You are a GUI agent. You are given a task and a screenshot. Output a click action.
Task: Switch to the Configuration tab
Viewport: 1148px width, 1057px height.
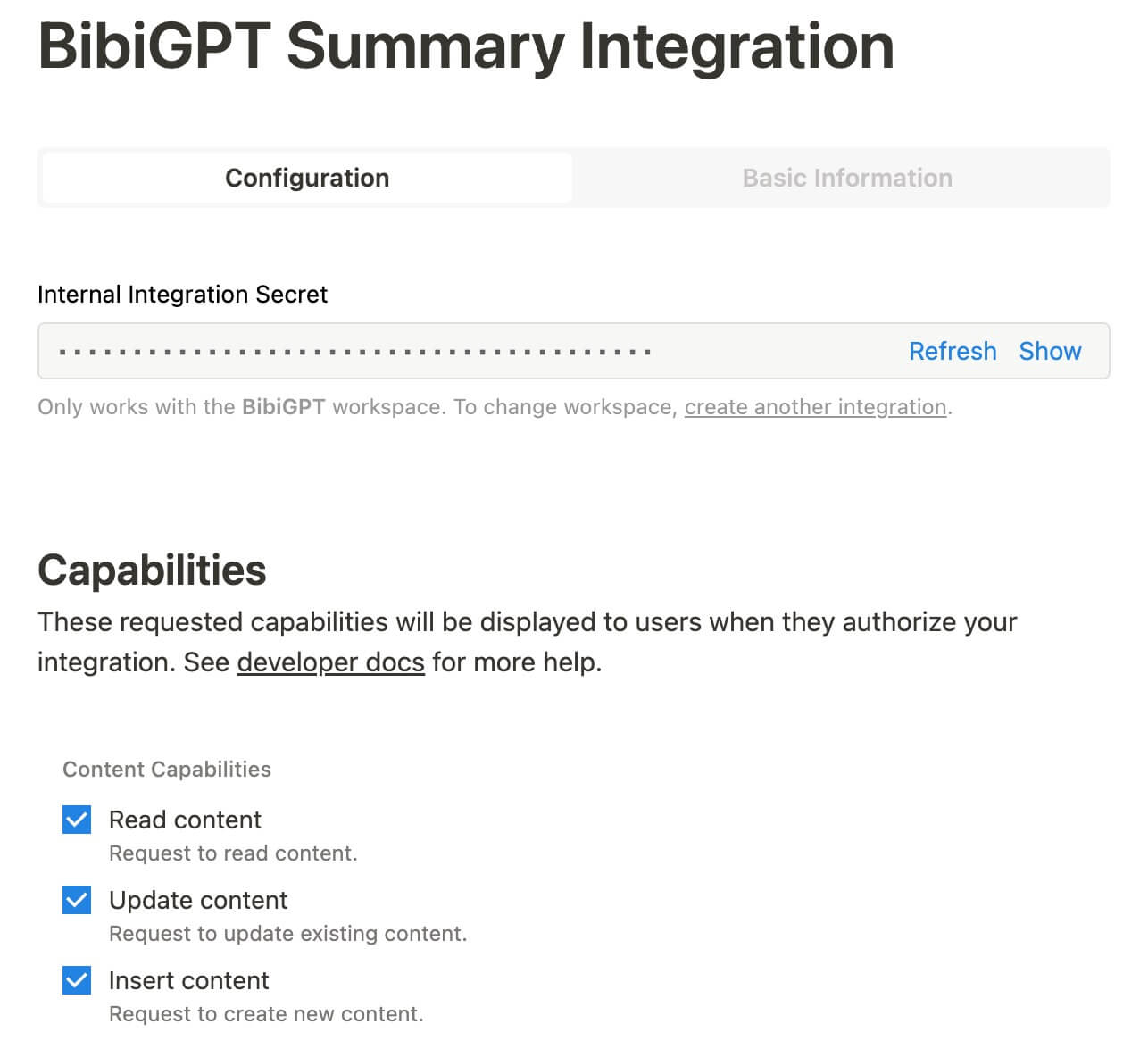306,178
